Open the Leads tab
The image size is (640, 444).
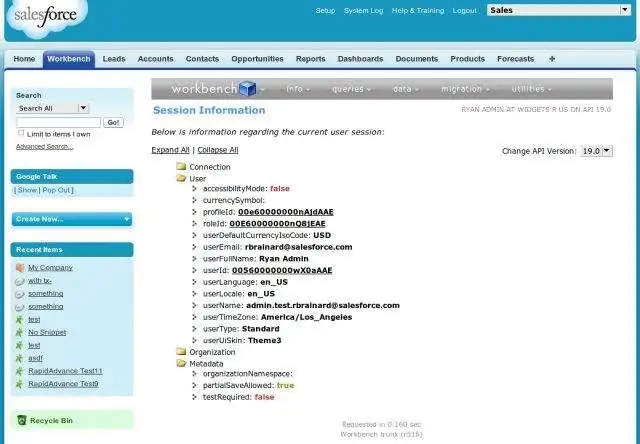point(114,59)
